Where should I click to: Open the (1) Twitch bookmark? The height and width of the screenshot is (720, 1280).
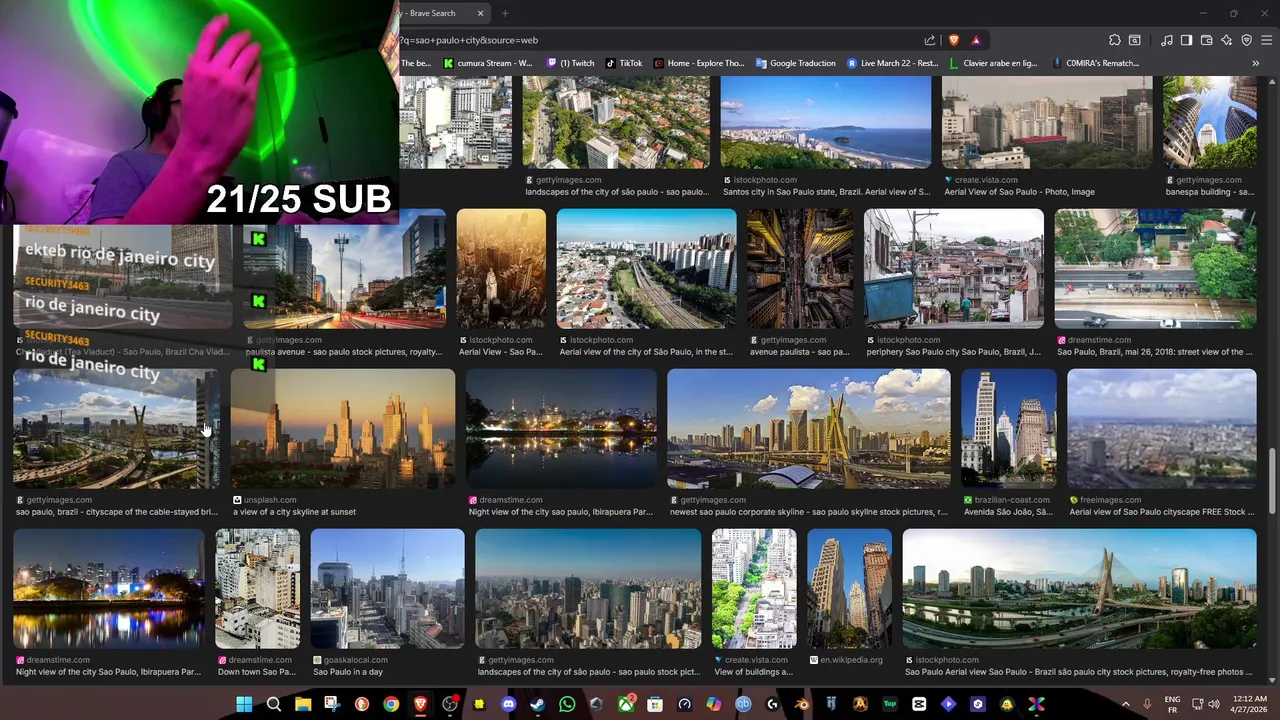[x=570, y=63]
